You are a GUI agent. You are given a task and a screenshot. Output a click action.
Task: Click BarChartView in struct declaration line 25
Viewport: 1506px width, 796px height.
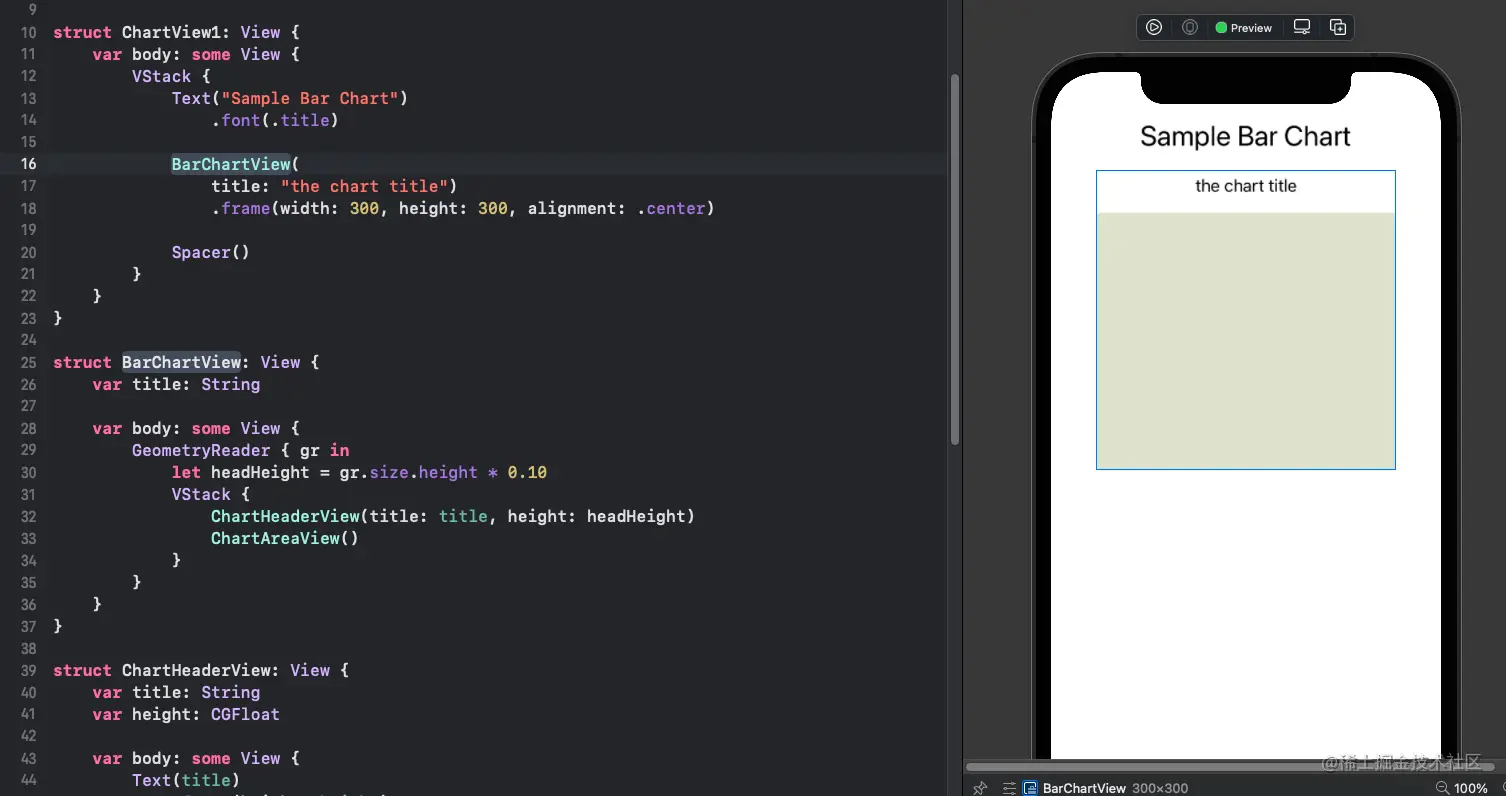(181, 362)
